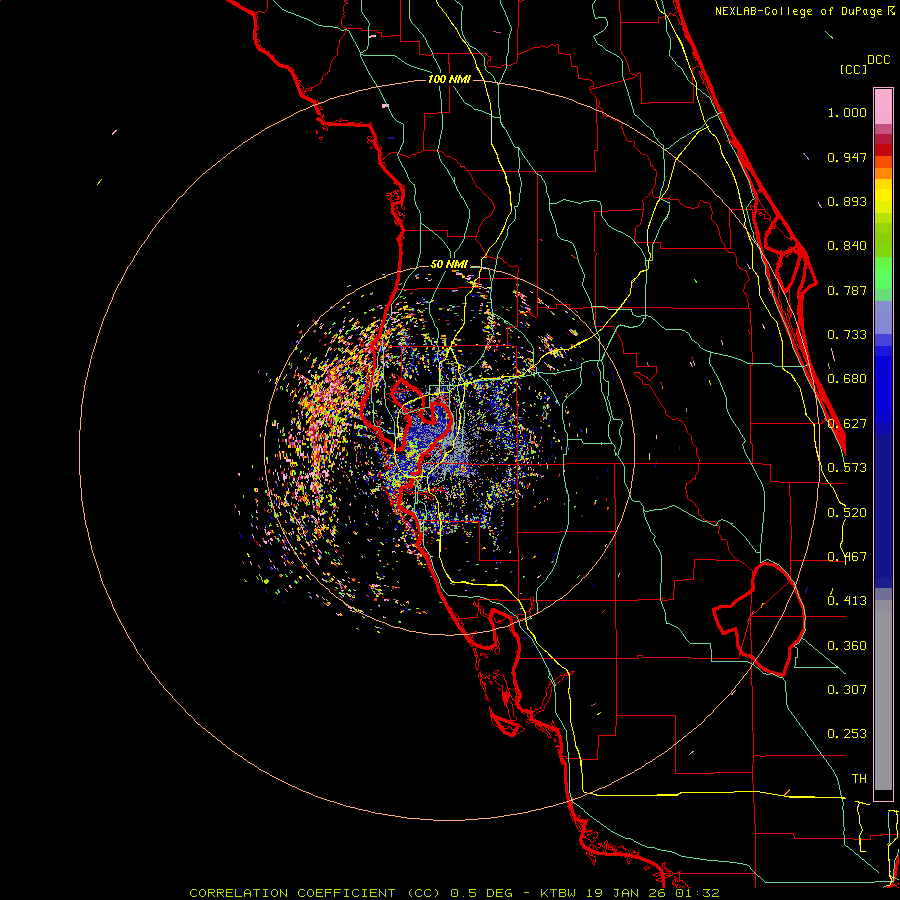Click the 50 NMI range ring label

coord(449,264)
